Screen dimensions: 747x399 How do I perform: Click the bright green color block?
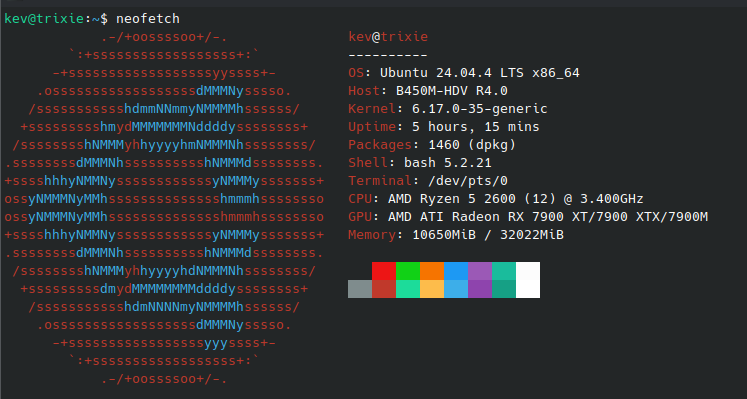[x=408, y=271]
